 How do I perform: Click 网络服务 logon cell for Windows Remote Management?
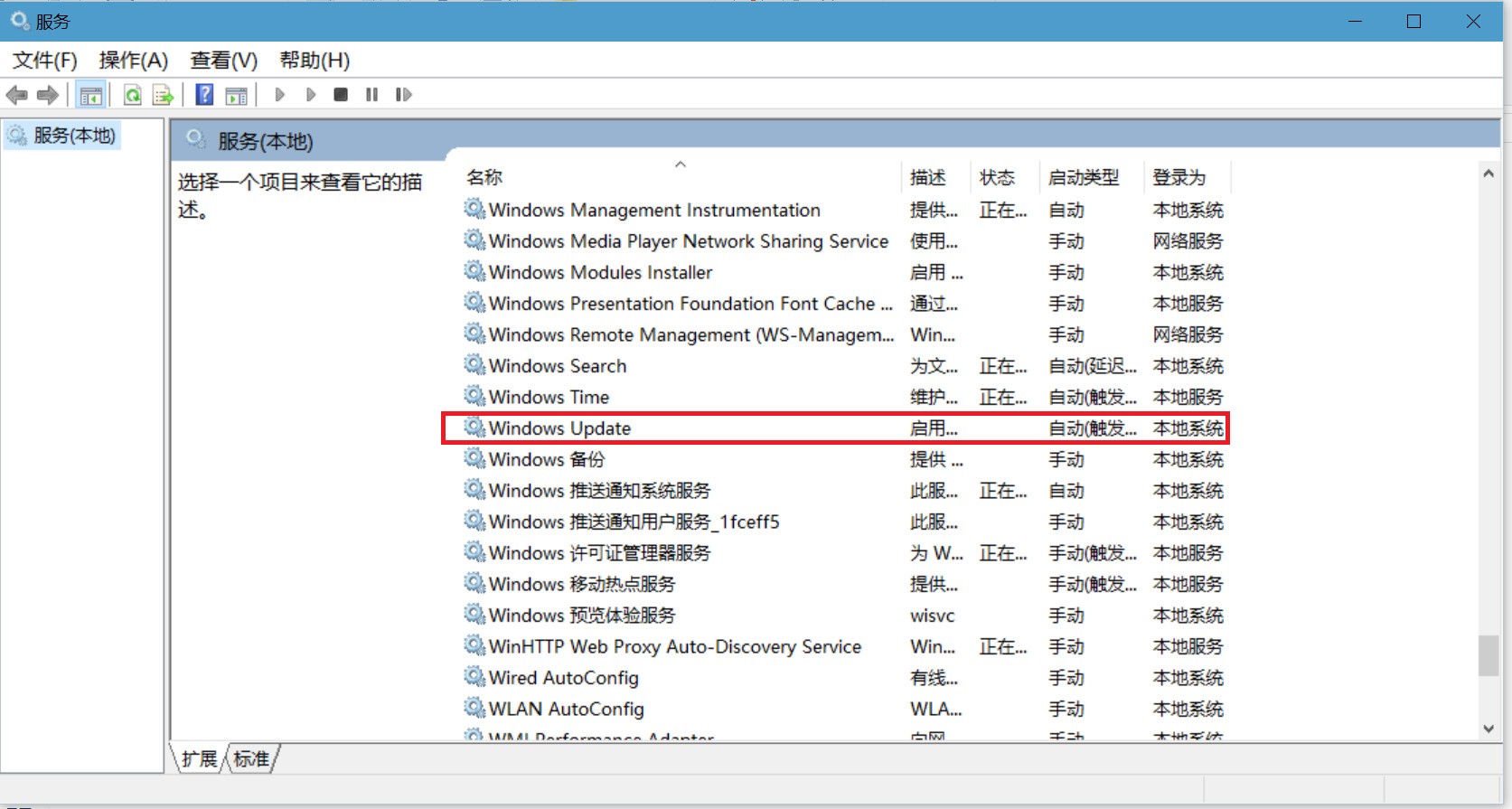click(1188, 334)
